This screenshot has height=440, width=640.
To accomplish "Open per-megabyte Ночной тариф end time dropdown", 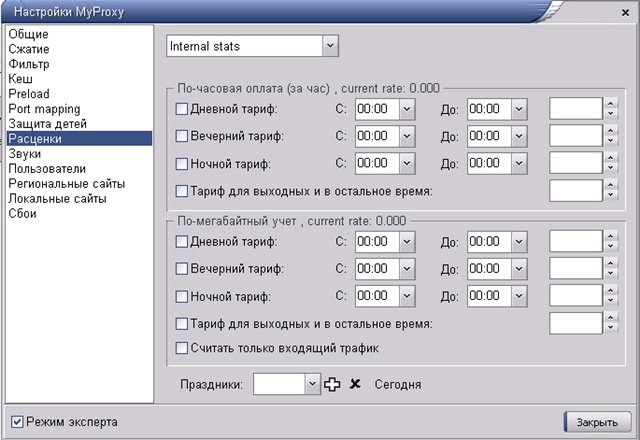I will (519, 296).
